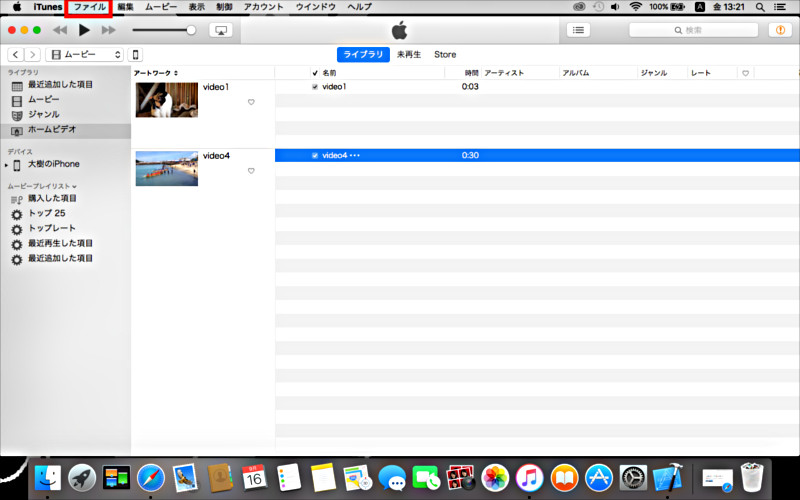Switch to the 未再生 tab

[x=409, y=55]
